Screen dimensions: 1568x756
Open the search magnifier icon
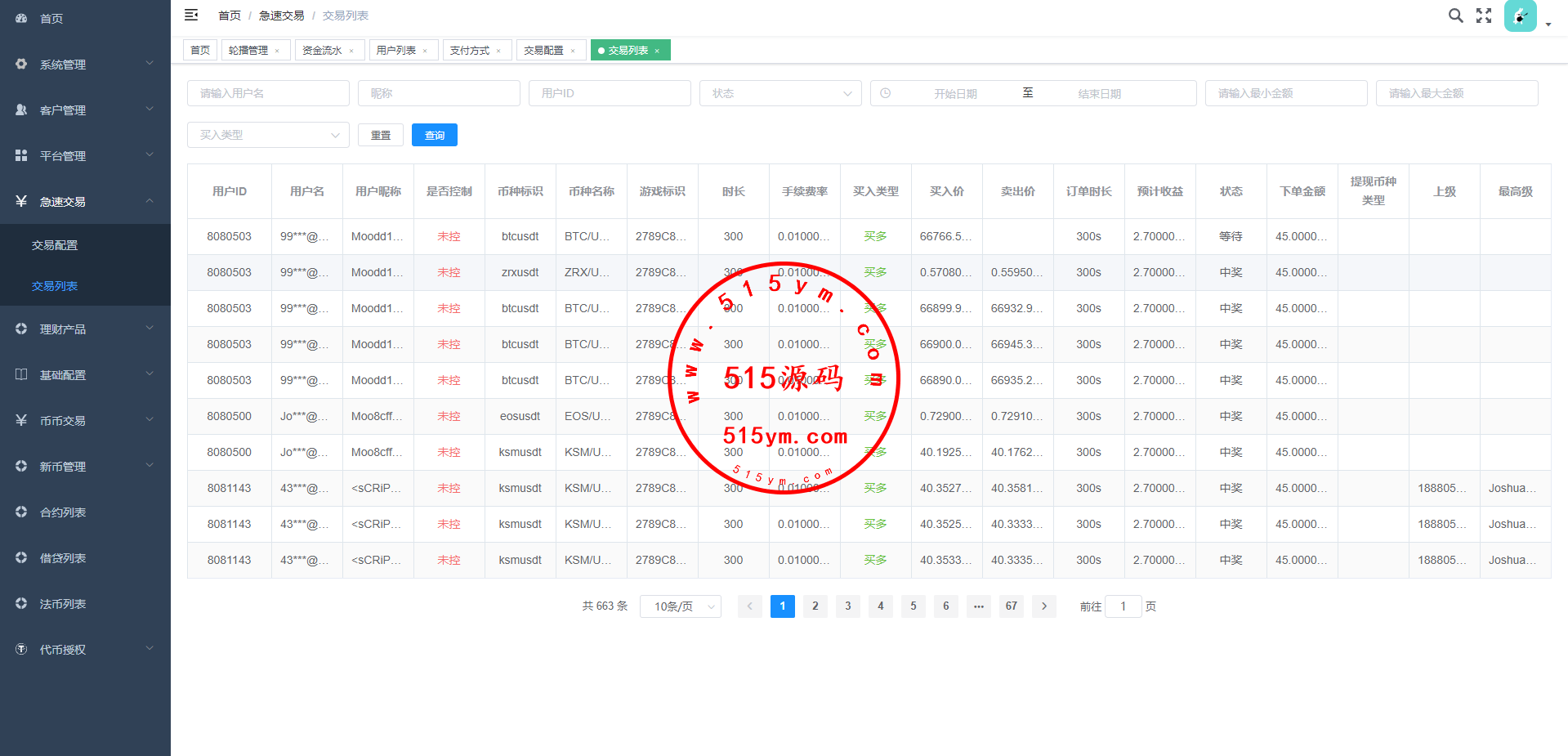tap(1455, 16)
